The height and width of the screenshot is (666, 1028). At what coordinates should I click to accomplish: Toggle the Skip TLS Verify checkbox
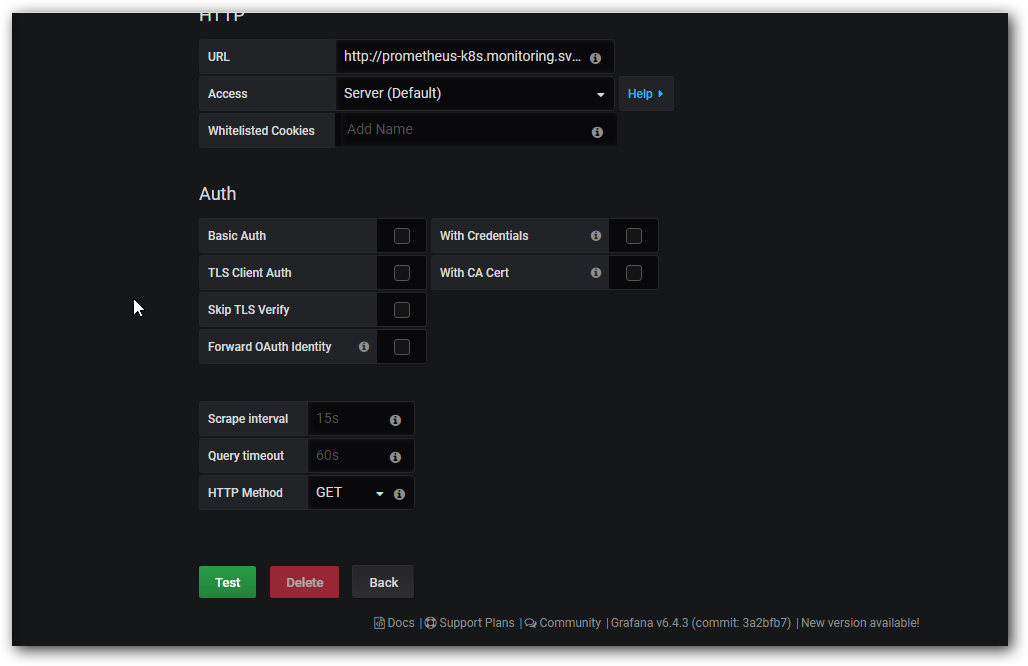(402, 310)
